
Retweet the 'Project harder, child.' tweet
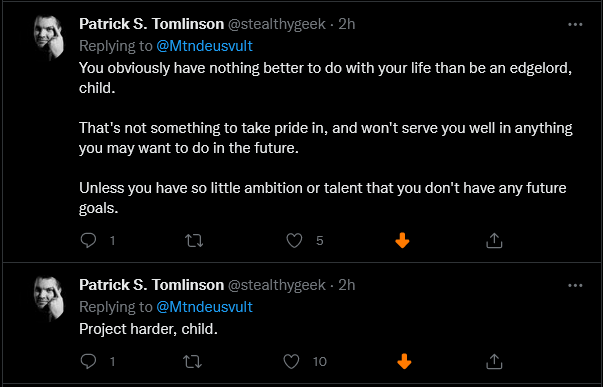click(x=192, y=362)
